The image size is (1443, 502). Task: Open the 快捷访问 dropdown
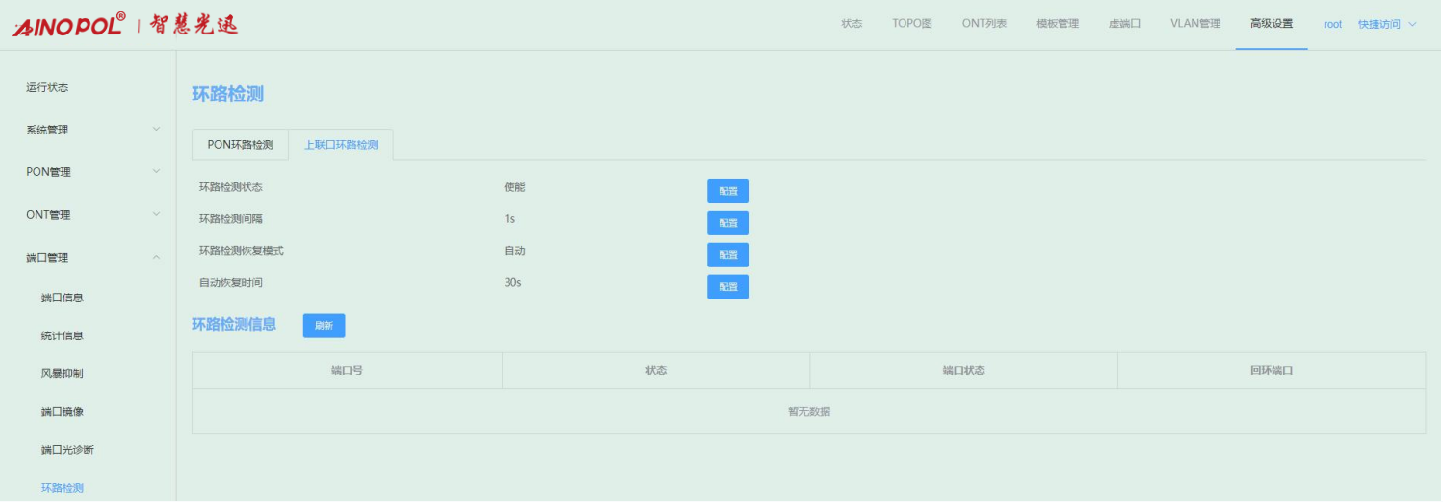(1387, 24)
